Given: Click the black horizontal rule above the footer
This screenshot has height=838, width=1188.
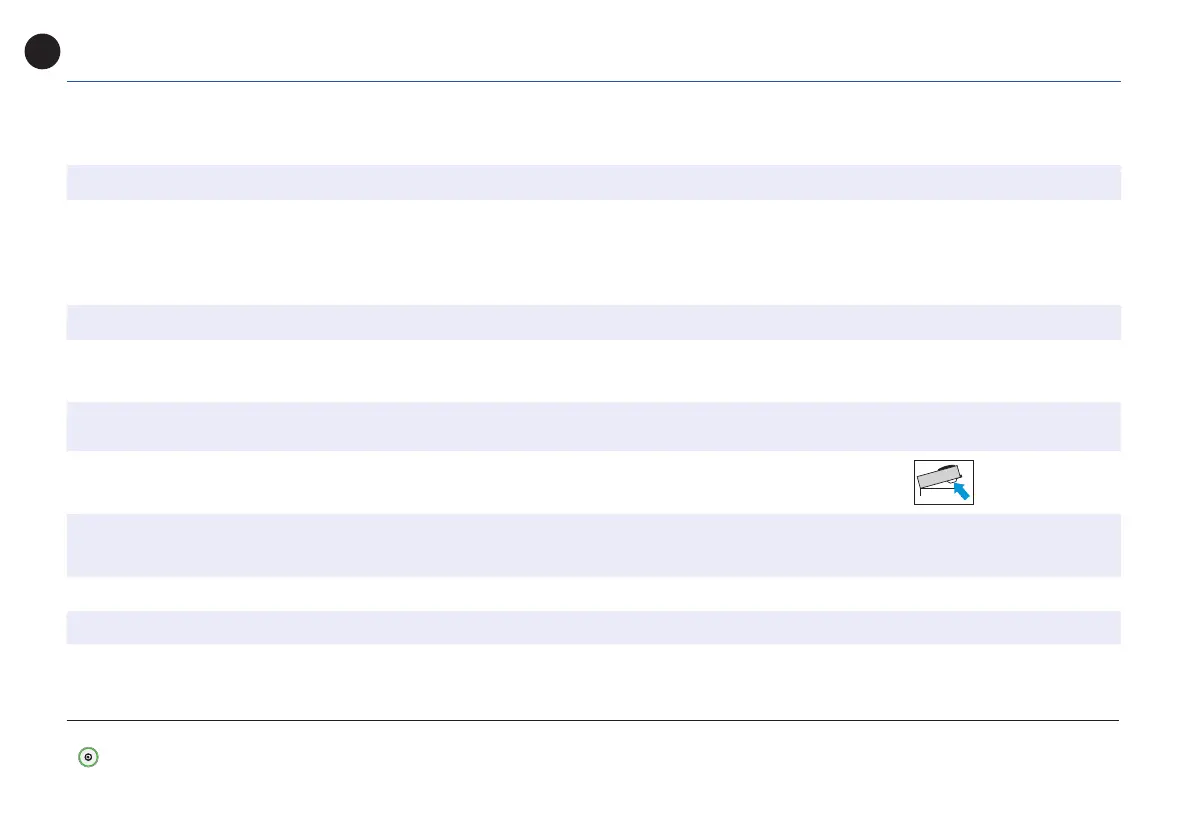Looking at the screenshot, I should coord(593,720).
